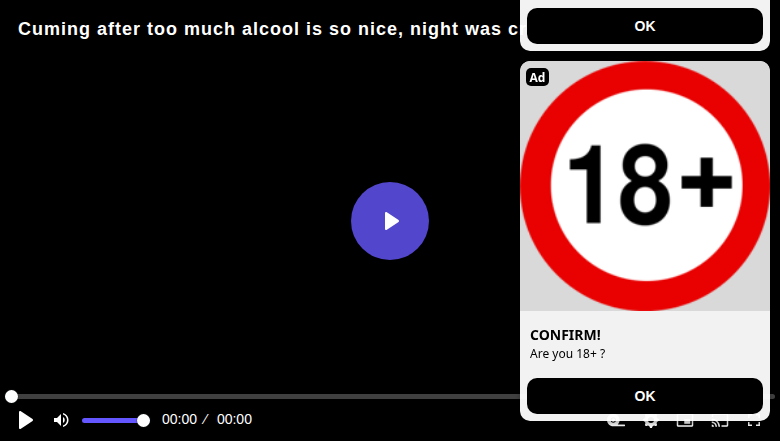Click the small play icon in control bar
The width and height of the screenshot is (780, 441).
click(x=25, y=420)
